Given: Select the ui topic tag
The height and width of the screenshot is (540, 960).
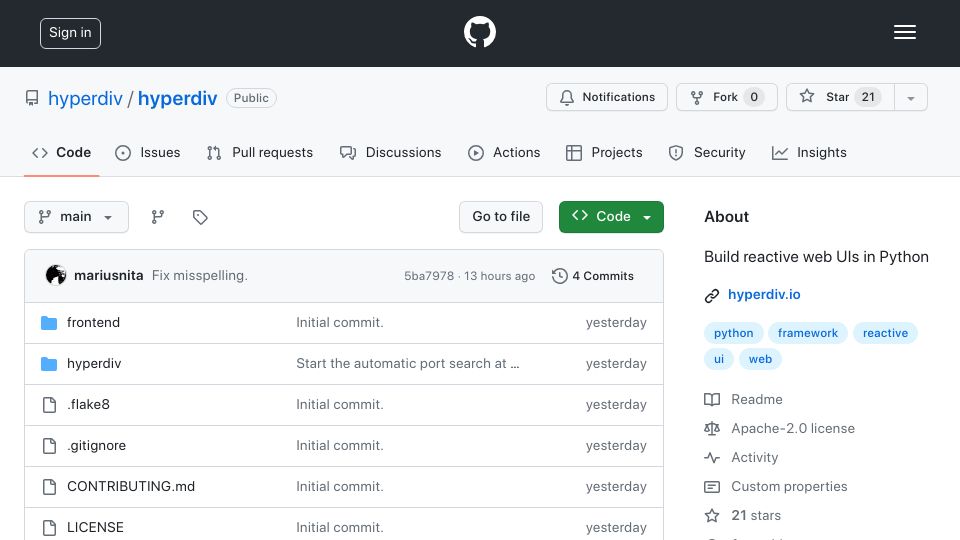Looking at the screenshot, I should coord(719,359).
